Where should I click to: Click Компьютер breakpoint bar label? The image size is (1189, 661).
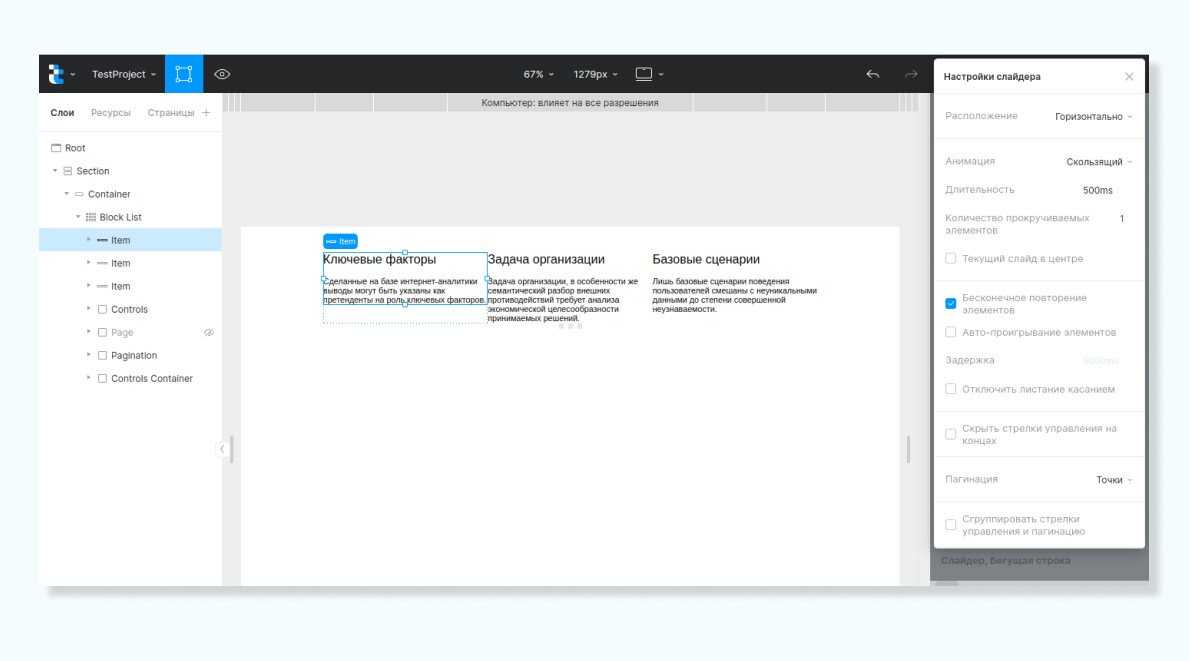coord(569,103)
